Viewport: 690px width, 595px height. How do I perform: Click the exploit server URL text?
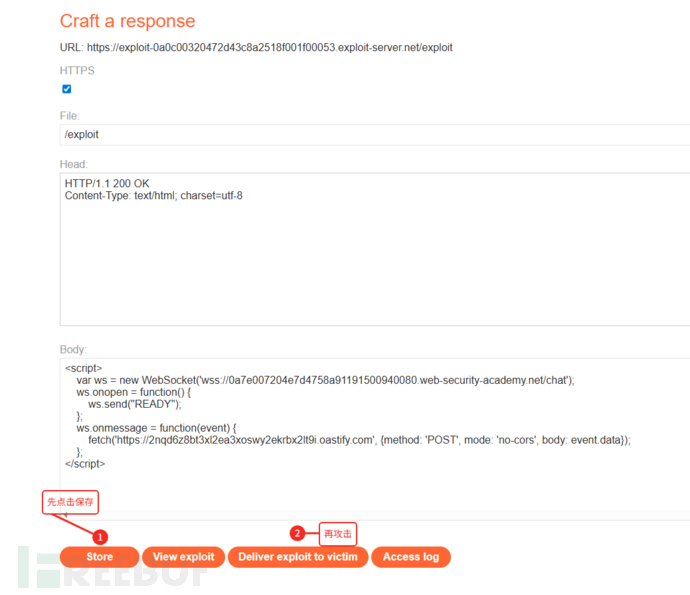click(x=270, y=48)
